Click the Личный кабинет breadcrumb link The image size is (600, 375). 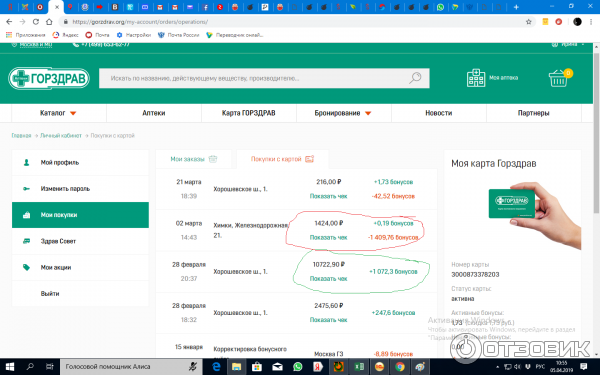point(61,135)
